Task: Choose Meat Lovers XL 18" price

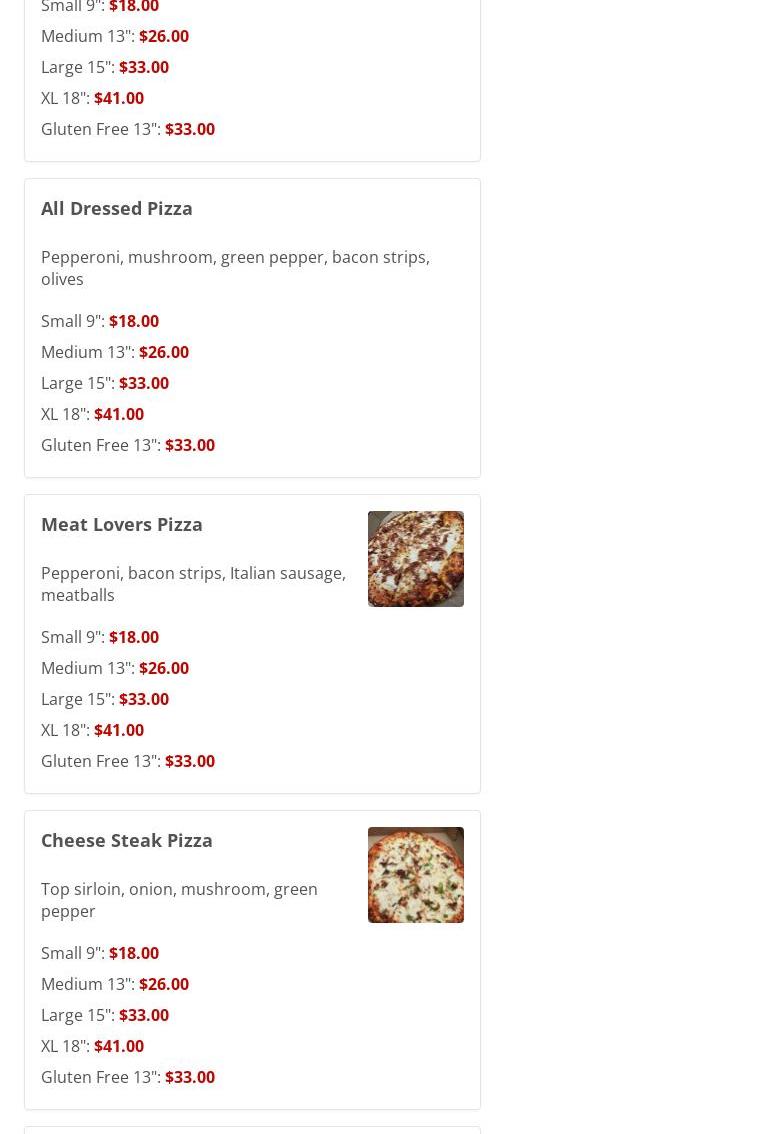Action: point(118,730)
